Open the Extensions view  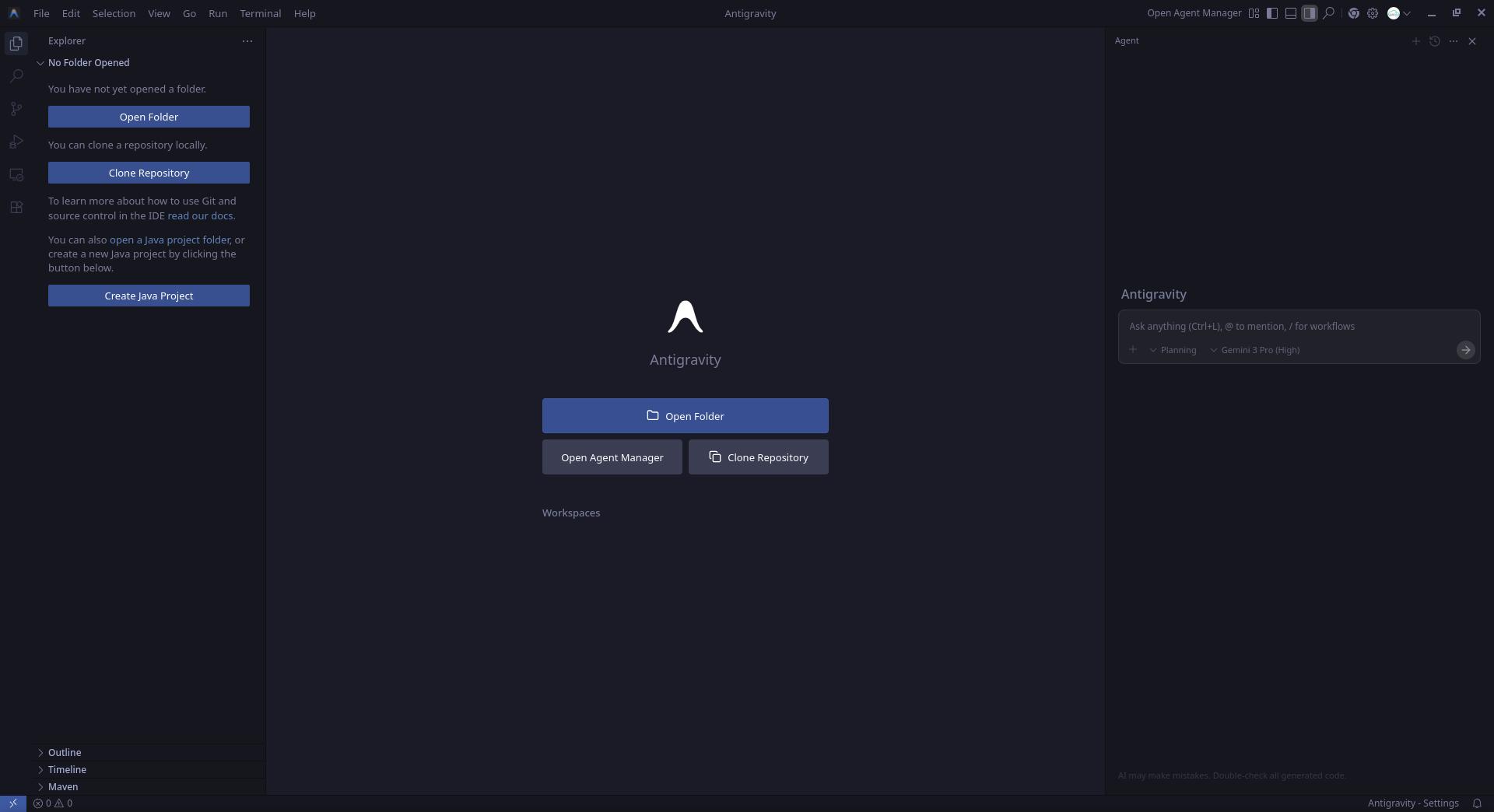pyautogui.click(x=16, y=207)
